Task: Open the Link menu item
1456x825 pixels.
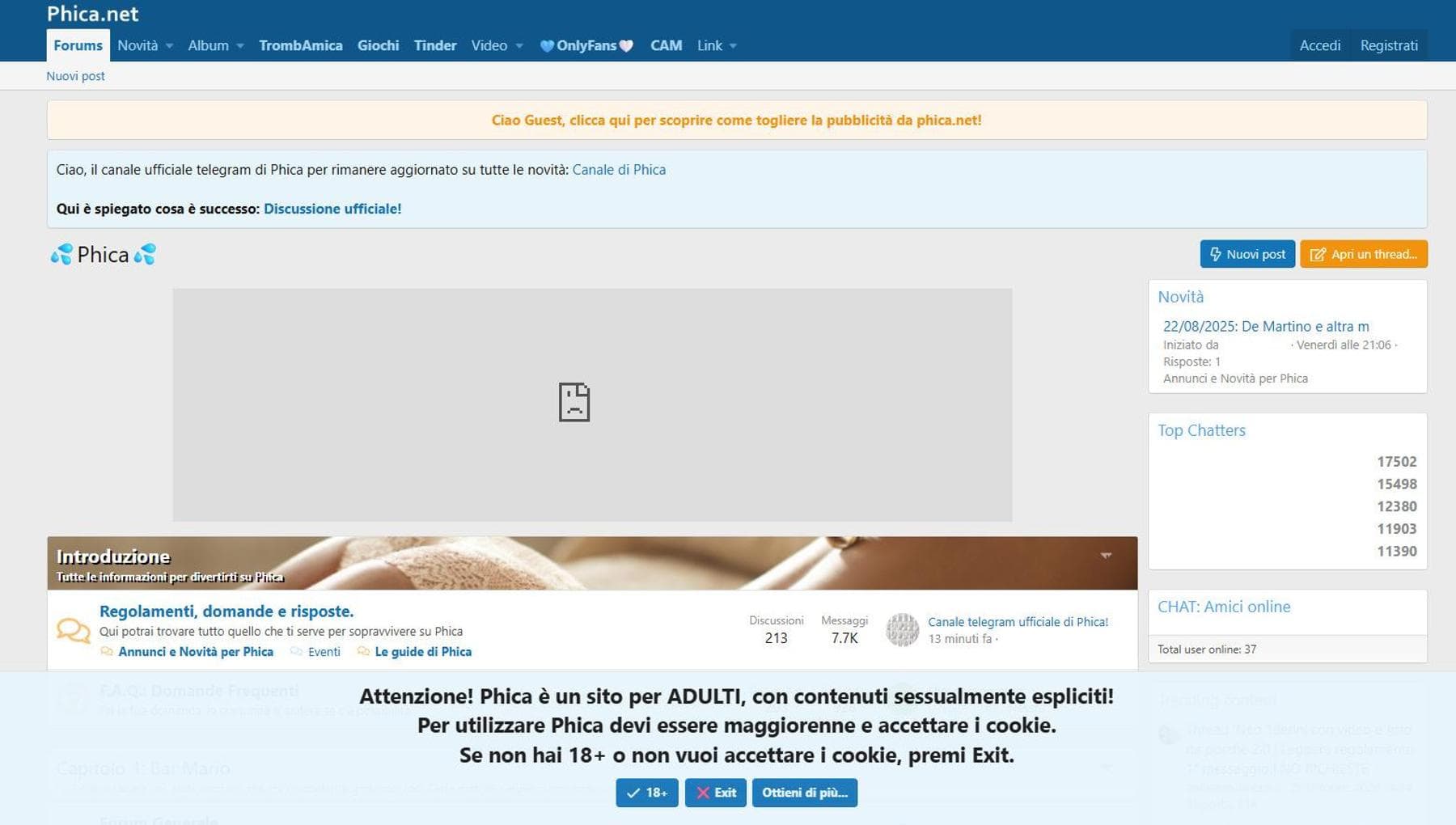Action: pyautogui.click(x=709, y=45)
